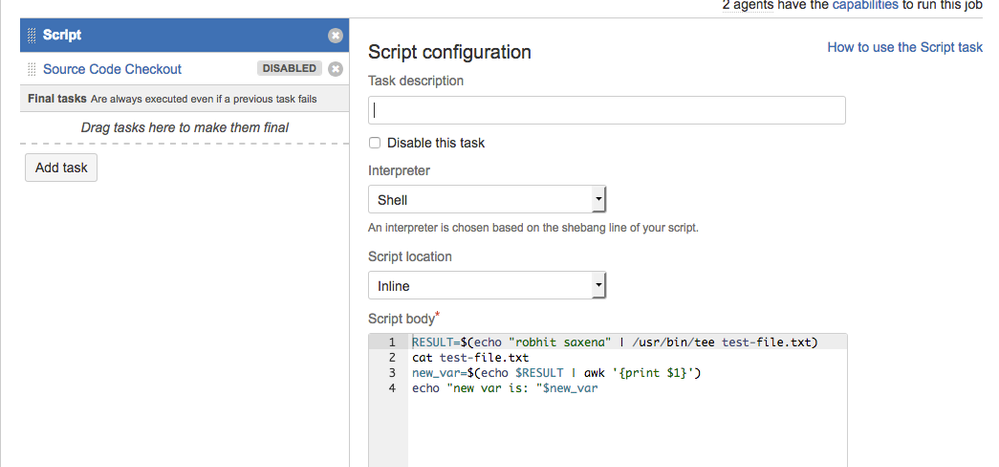999x467 pixels.
Task: Place cursor on the echo new var line
Action: (x=504, y=388)
